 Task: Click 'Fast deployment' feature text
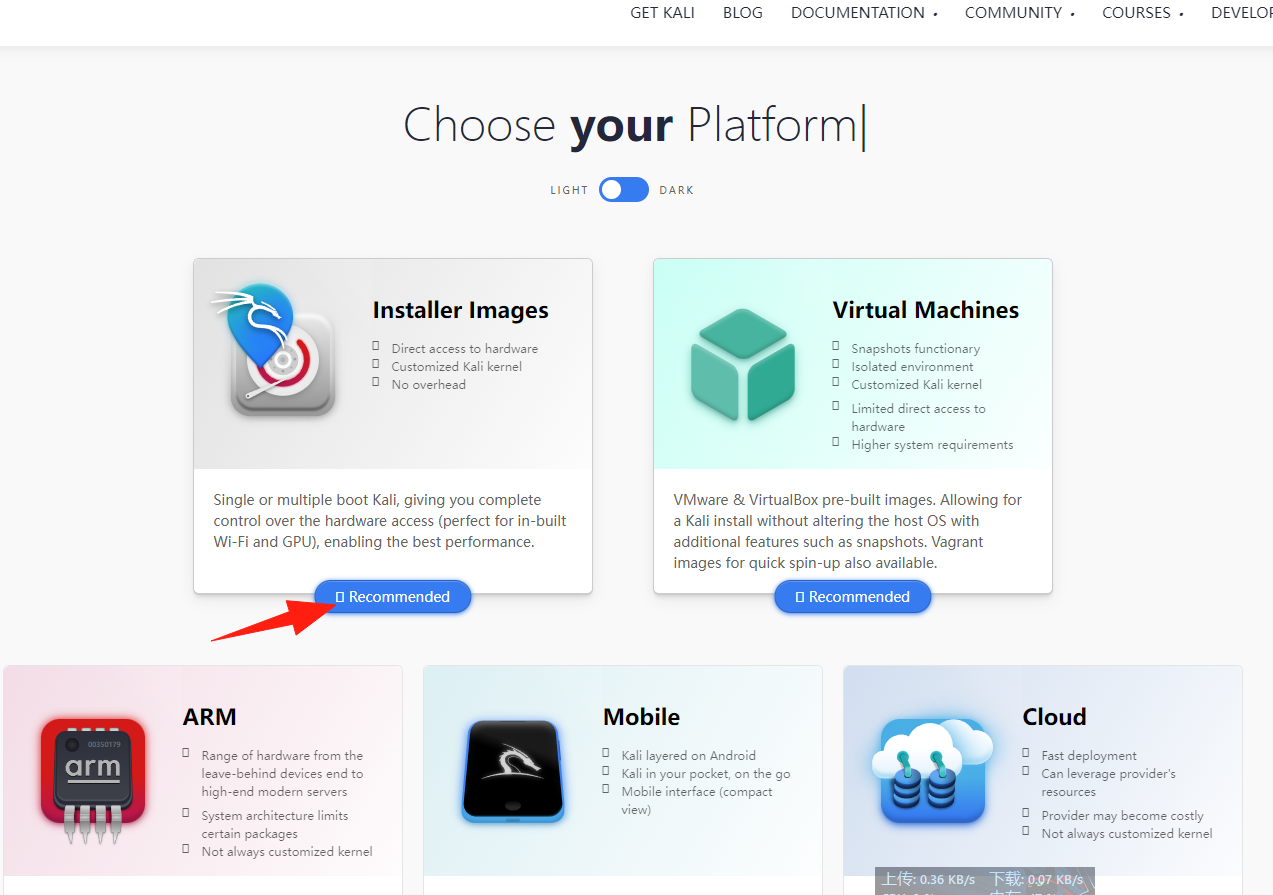(x=1088, y=756)
